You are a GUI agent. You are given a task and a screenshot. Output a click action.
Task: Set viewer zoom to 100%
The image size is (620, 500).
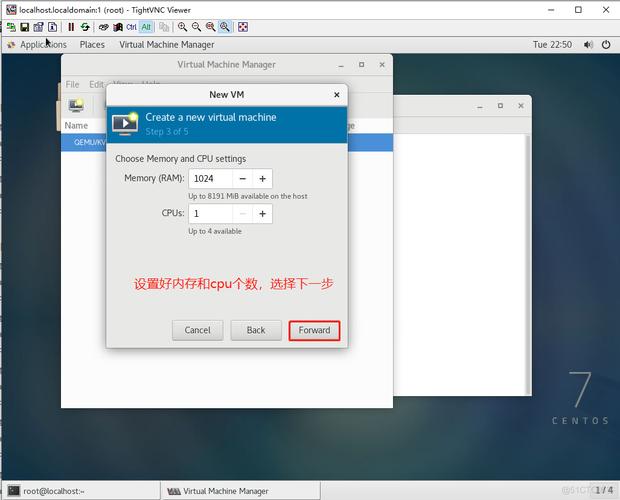210,27
